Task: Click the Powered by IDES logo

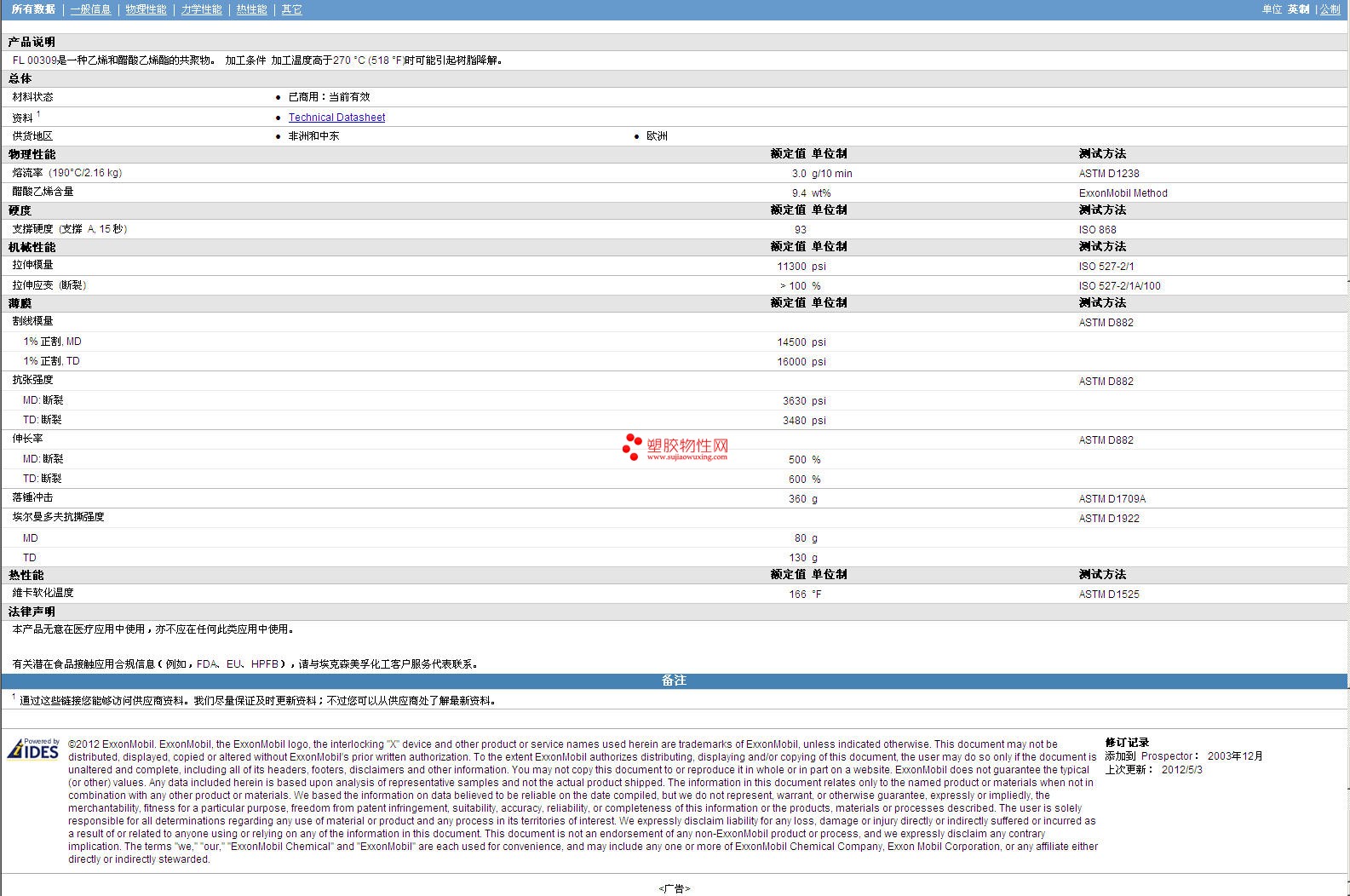Action: (x=33, y=749)
